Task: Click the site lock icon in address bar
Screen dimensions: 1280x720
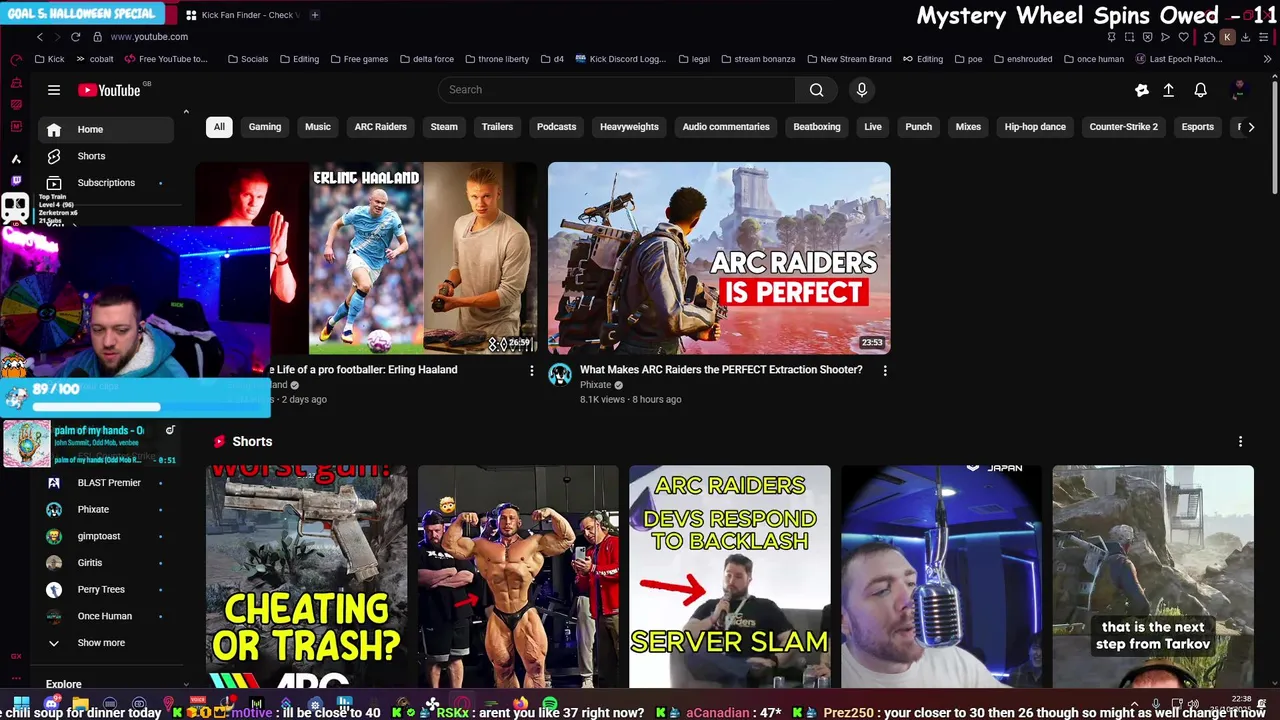Action: (x=97, y=37)
